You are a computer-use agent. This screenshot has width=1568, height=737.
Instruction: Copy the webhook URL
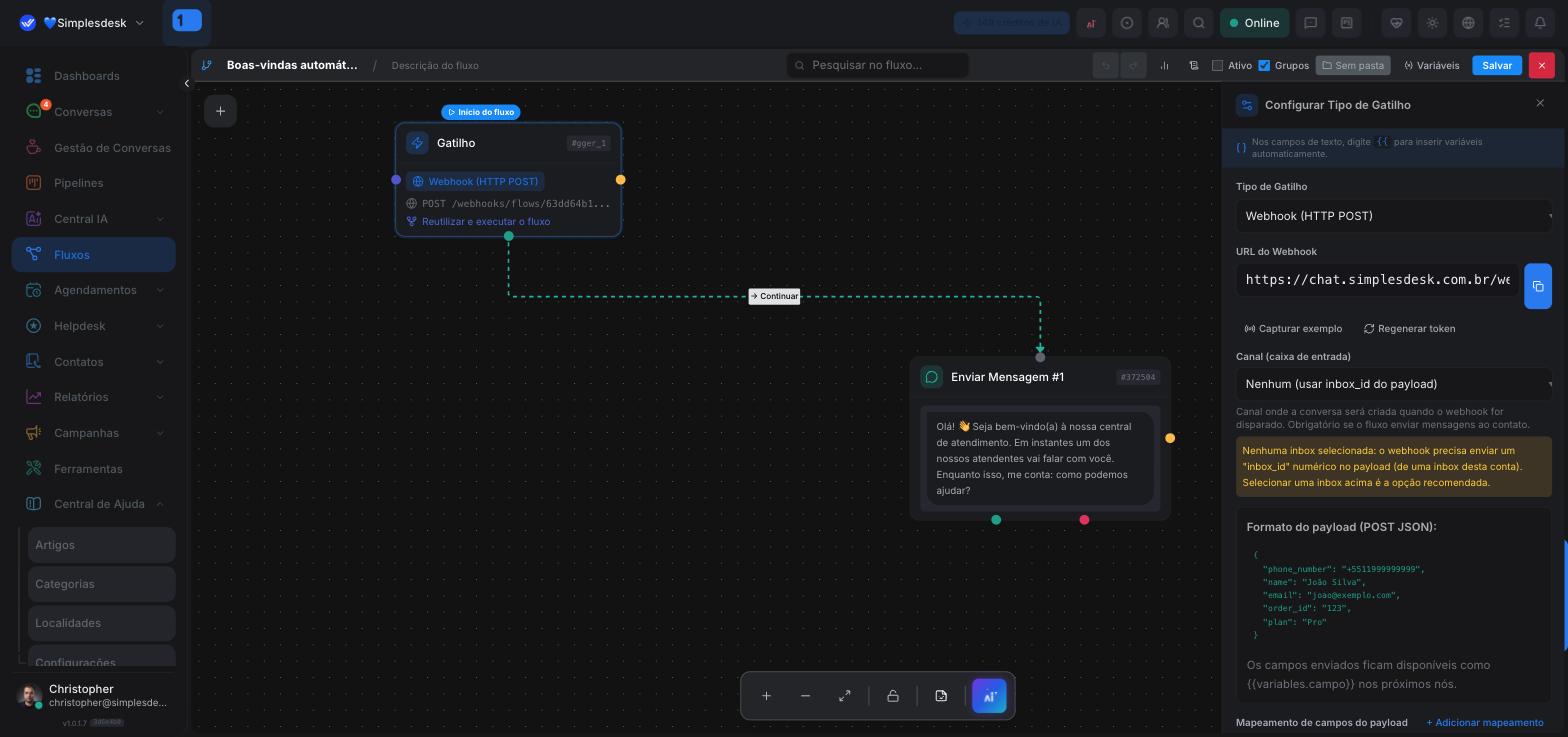coord(1538,286)
